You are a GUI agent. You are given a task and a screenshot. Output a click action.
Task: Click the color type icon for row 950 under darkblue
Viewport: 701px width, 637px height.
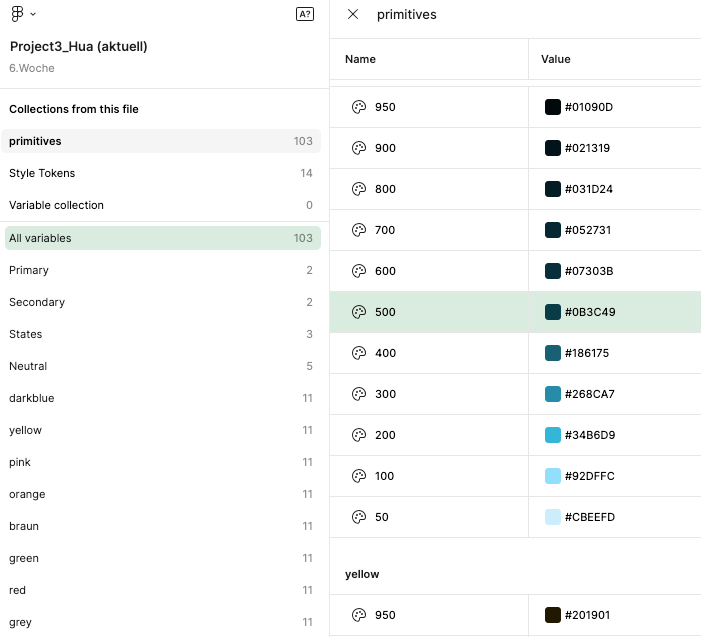tap(359, 107)
